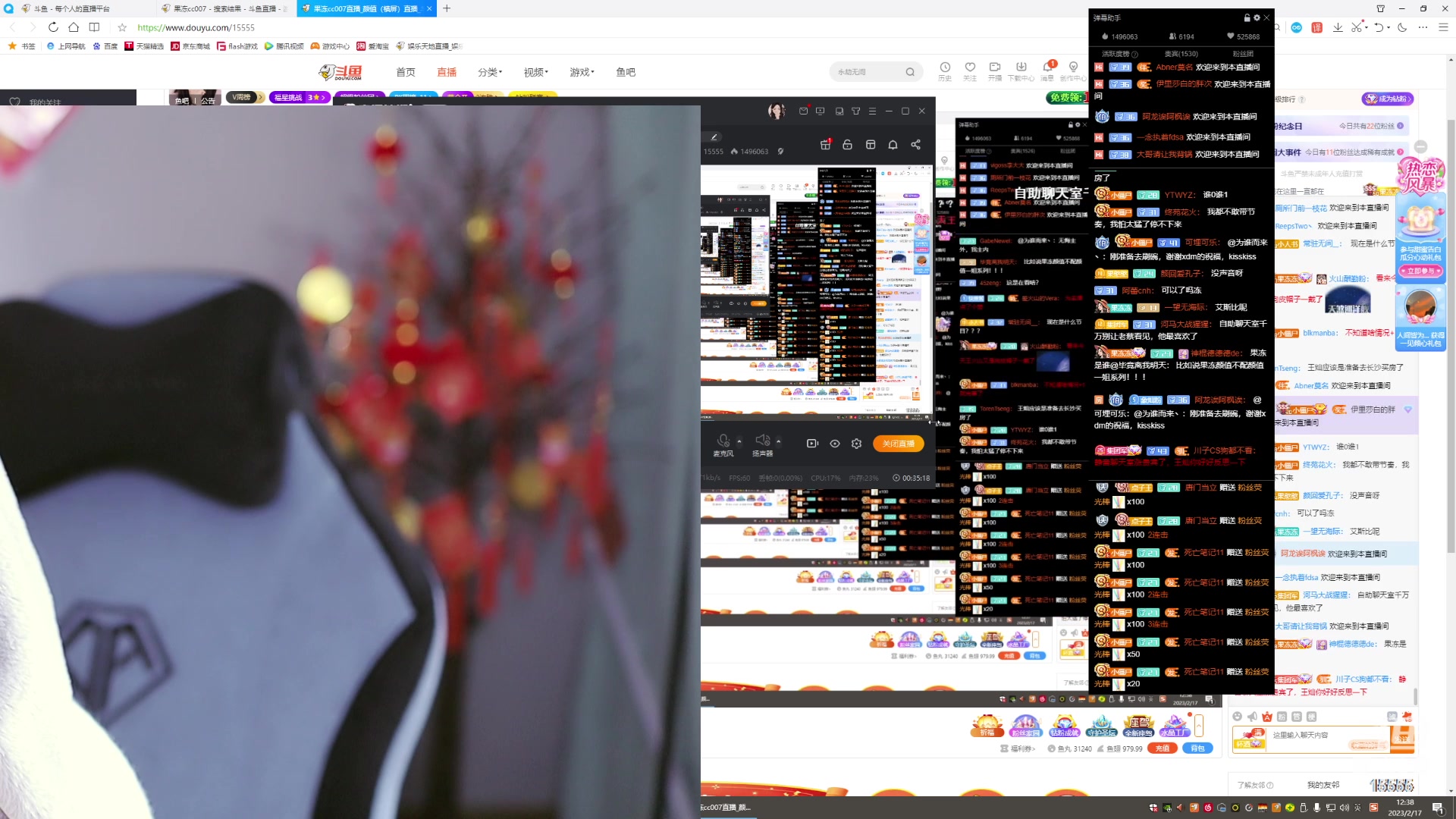This screenshot has height=819, width=1456.
Task: Open the layout panel icon in streaming tool
Action: (x=871, y=144)
